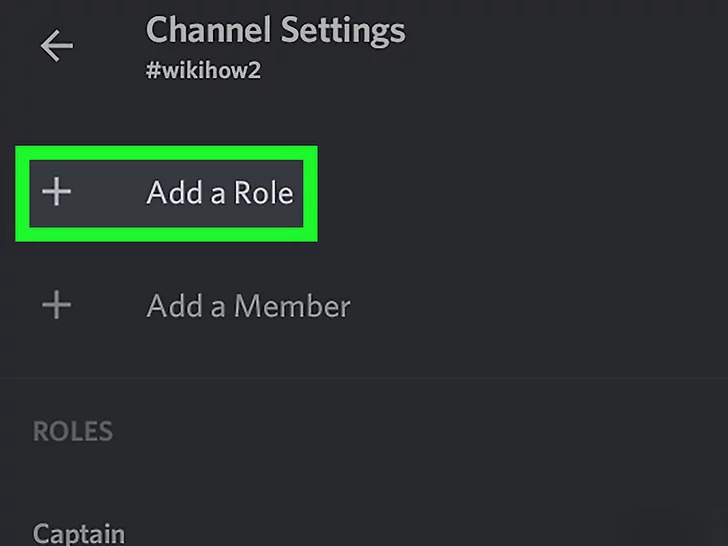Click the Captain role entry text
This screenshot has width=728, height=546.
pos(79,531)
